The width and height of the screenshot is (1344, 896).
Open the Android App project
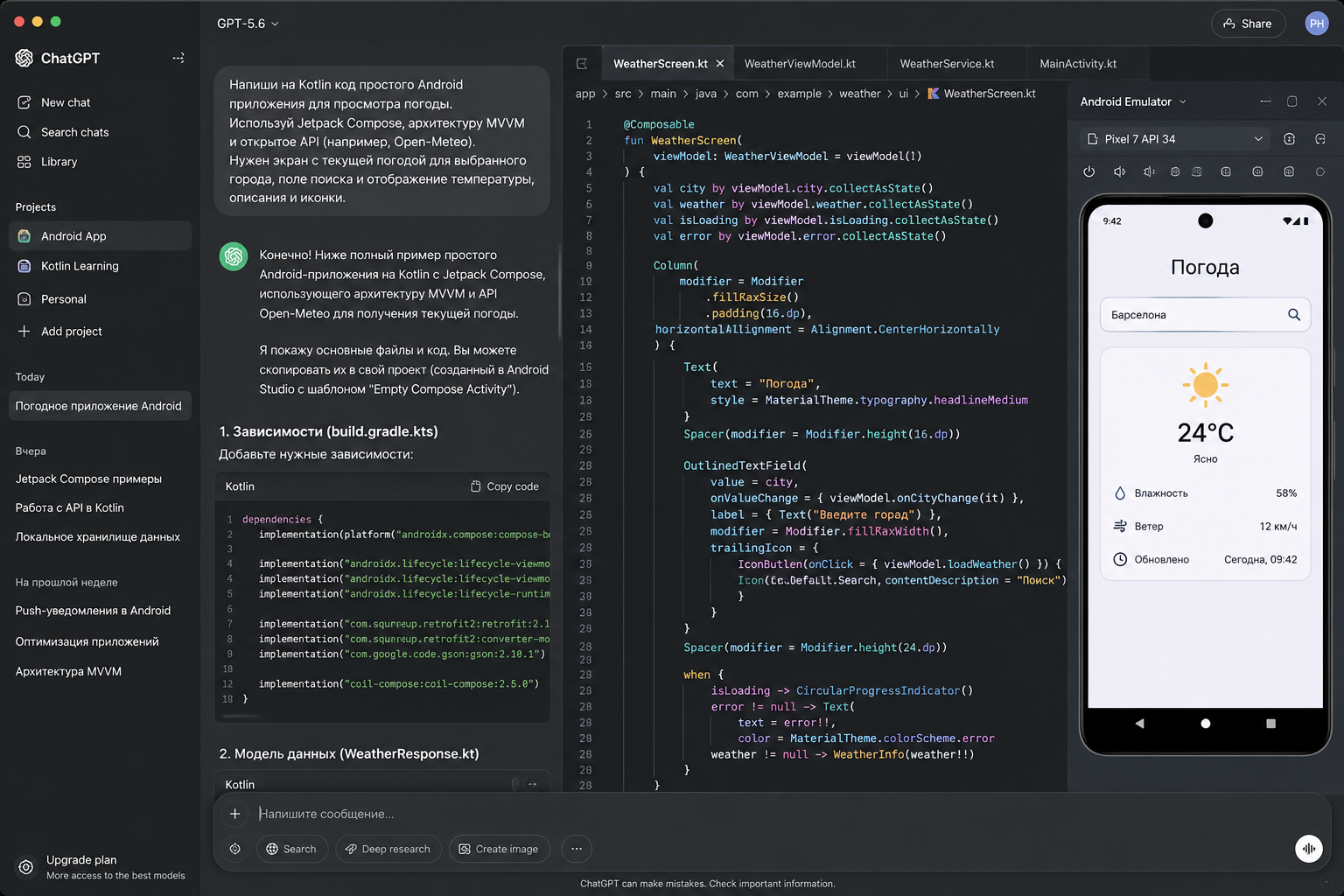(x=100, y=236)
